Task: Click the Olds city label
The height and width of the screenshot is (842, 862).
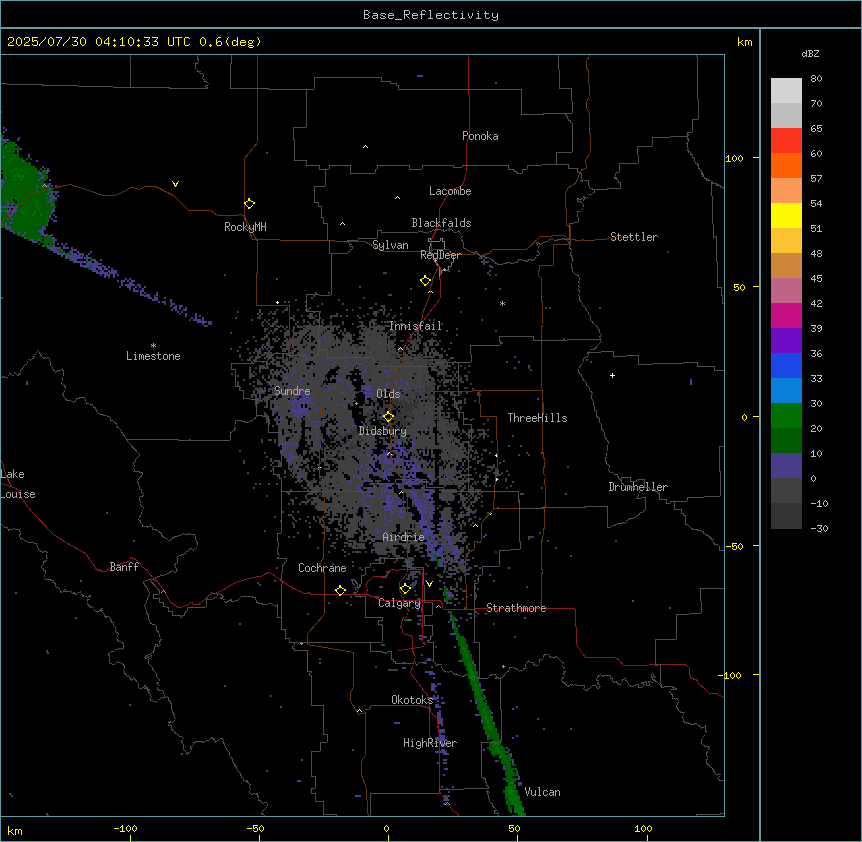Action: pyautogui.click(x=388, y=394)
